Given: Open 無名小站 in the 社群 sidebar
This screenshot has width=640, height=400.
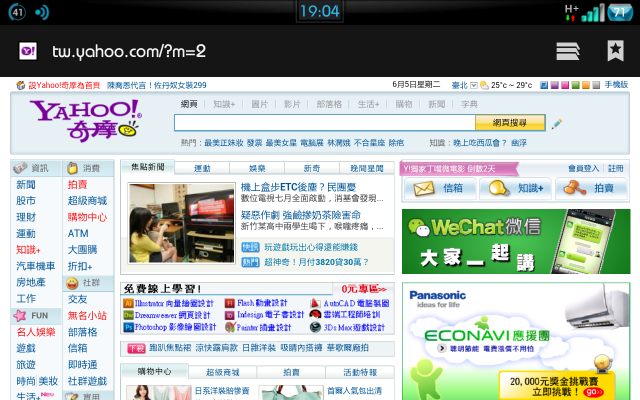Looking at the screenshot, I should (87, 316).
